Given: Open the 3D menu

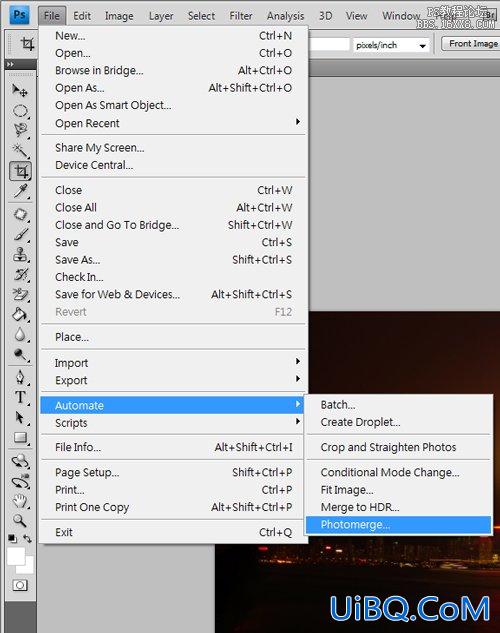Looking at the screenshot, I should click(326, 16).
